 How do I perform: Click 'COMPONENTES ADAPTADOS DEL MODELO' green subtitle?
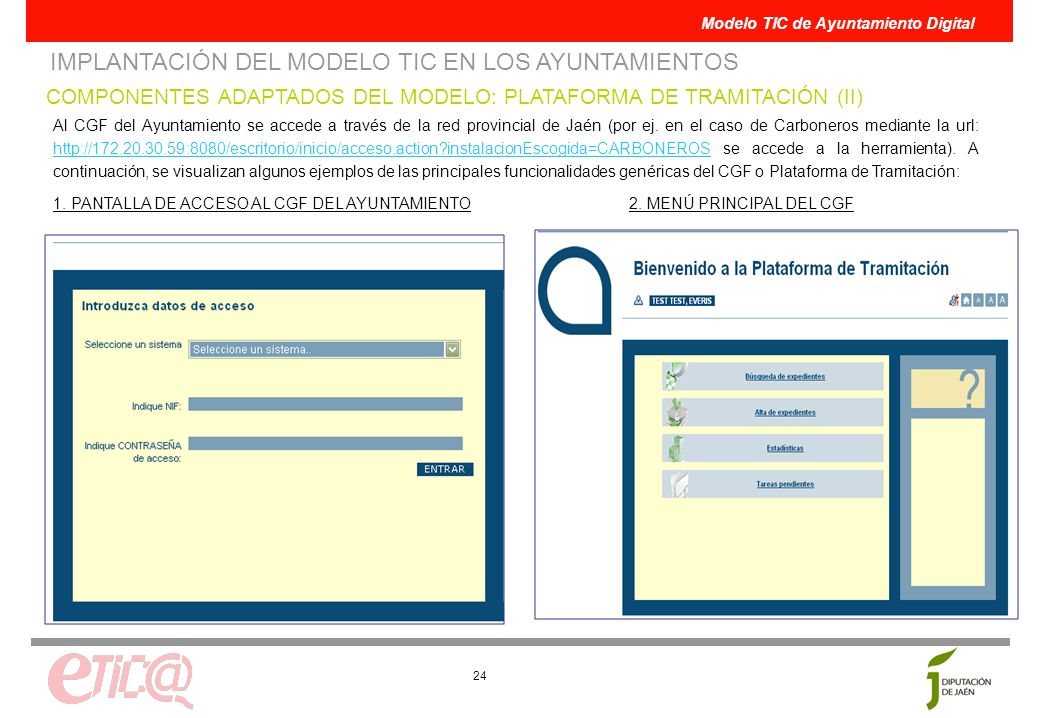pyautogui.click(x=455, y=97)
